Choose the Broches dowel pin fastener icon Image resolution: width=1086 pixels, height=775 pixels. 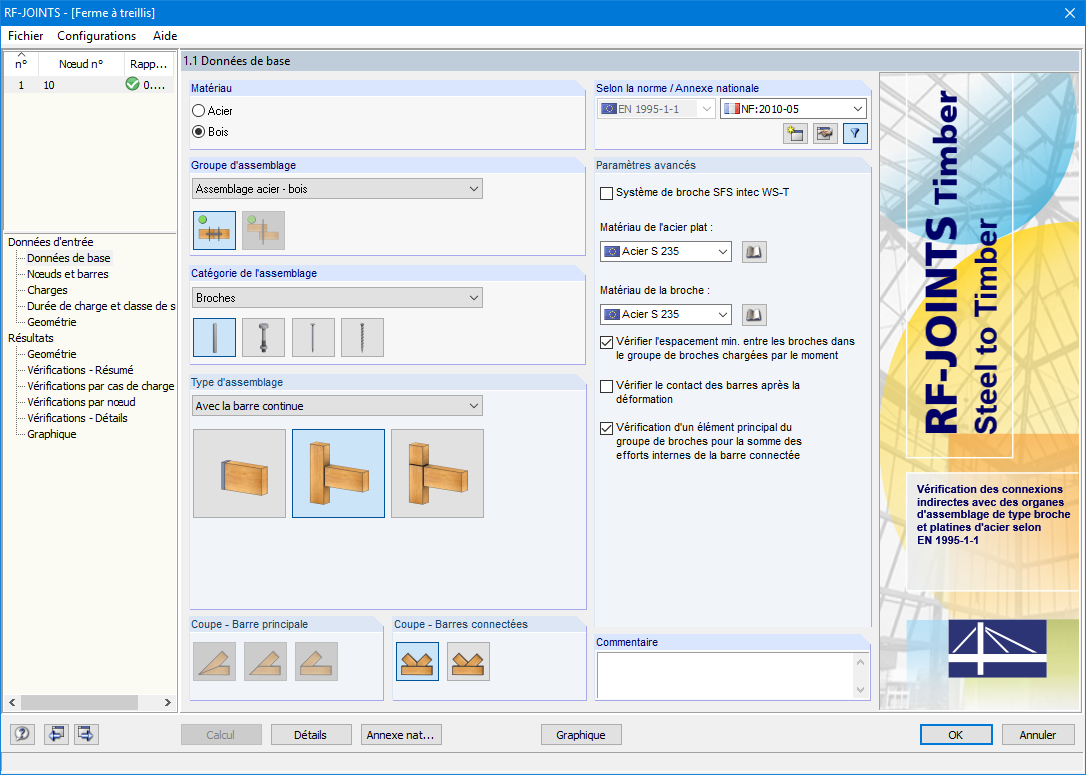click(x=215, y=337)
